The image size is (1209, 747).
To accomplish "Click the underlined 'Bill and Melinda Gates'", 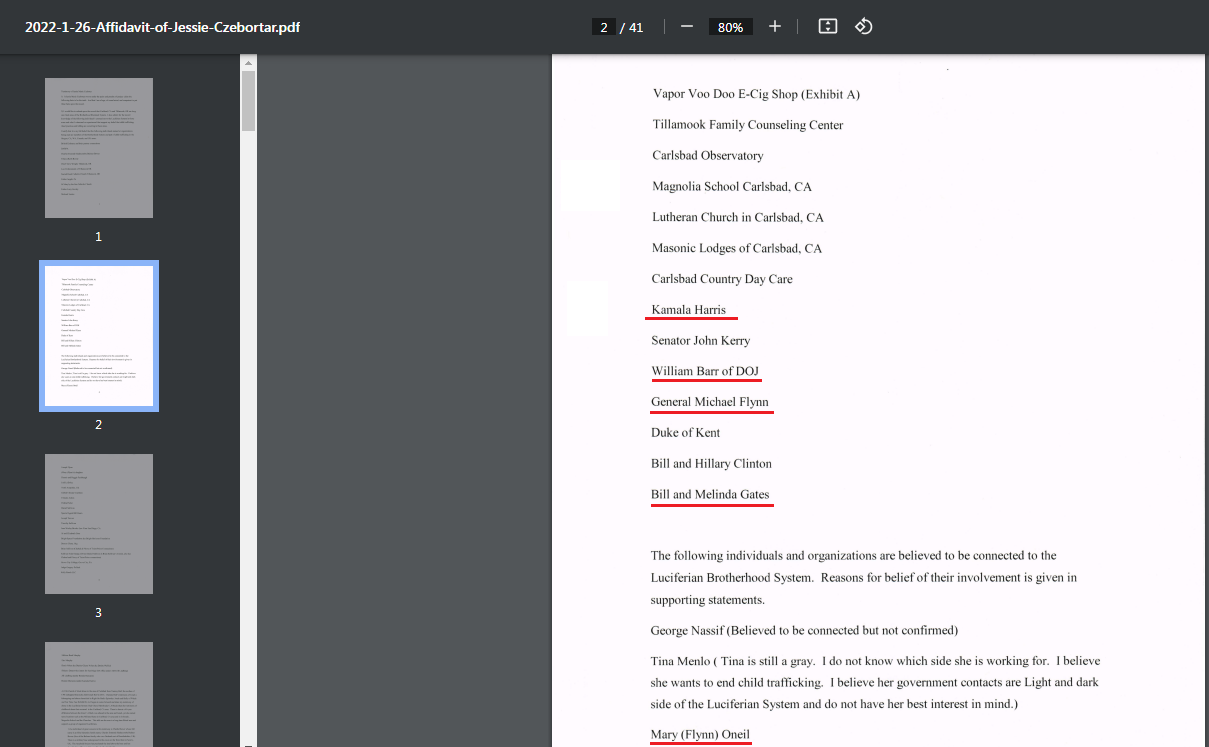I will (x=710, y=495).
